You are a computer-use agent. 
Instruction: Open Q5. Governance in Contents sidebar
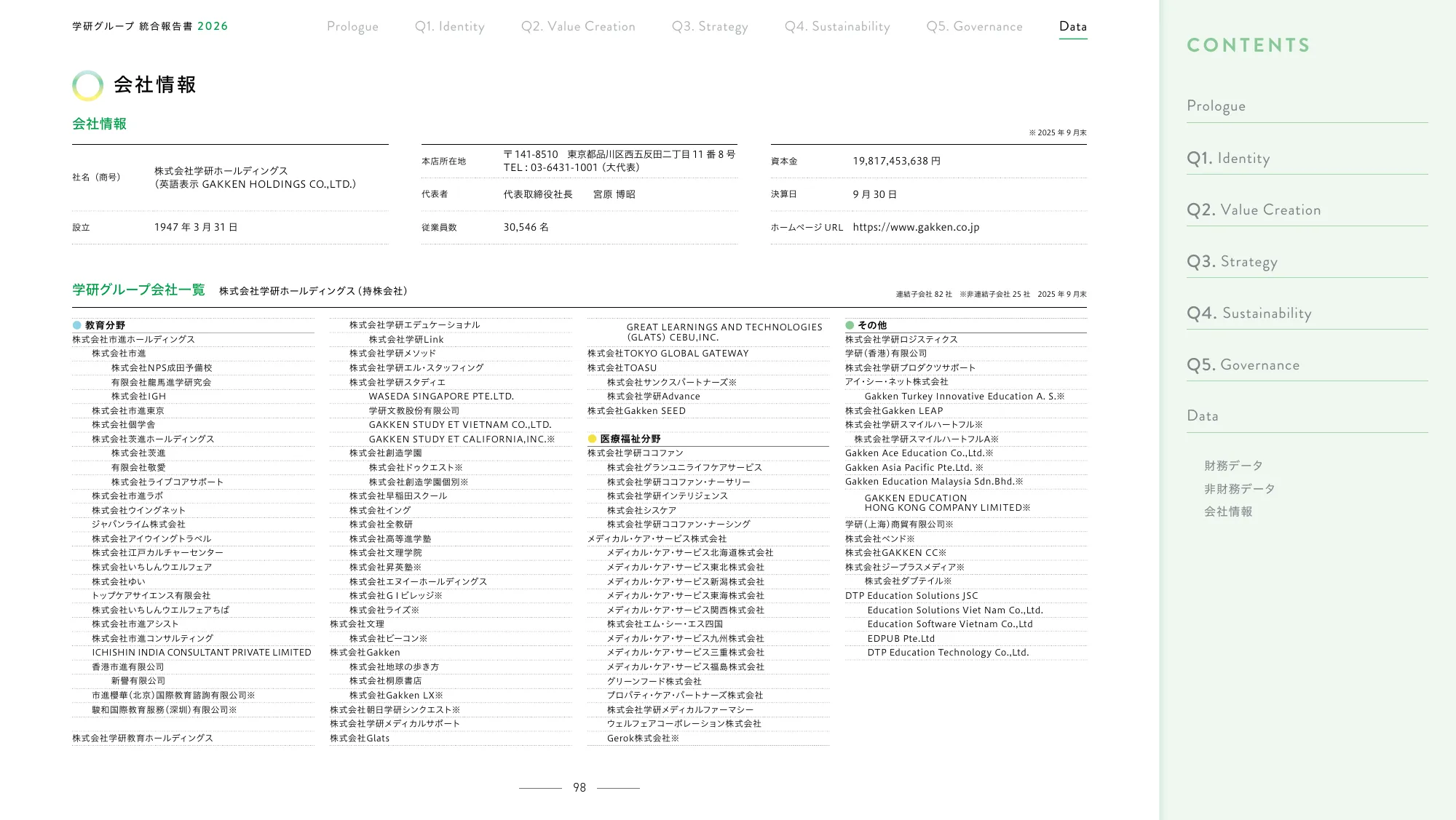tap(1243, 365)
